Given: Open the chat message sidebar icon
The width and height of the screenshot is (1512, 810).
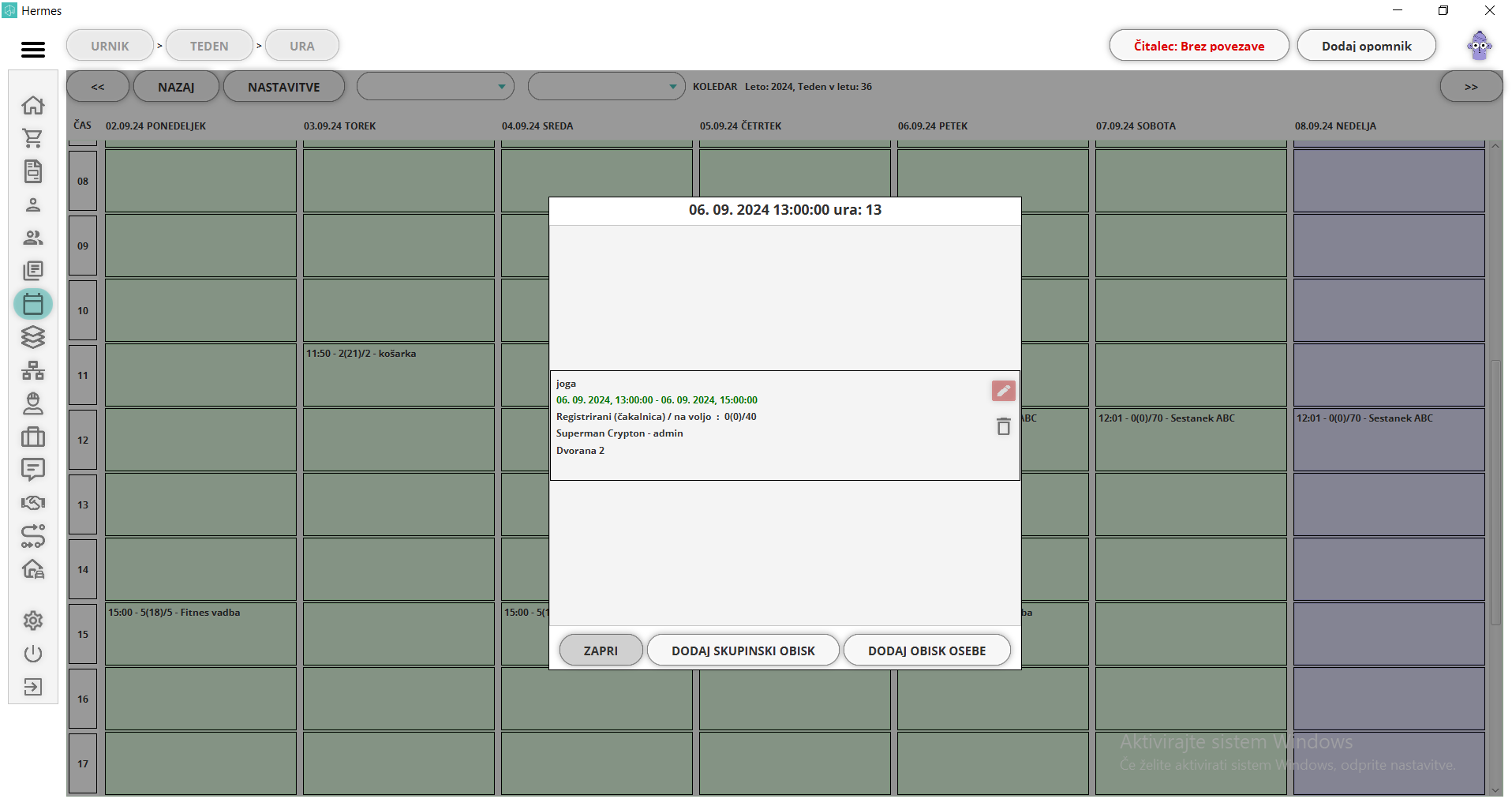Looking at the screenshot, I should (x=33, y=470).
